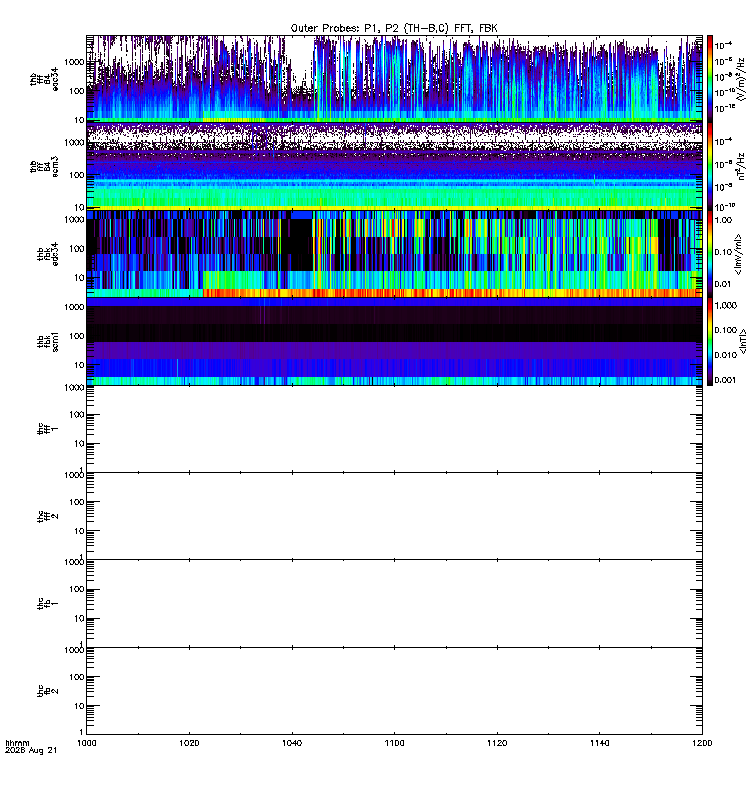Click the empty thc fb 2 panel
This screenshot has width=750, height=800.
[394, 691]
